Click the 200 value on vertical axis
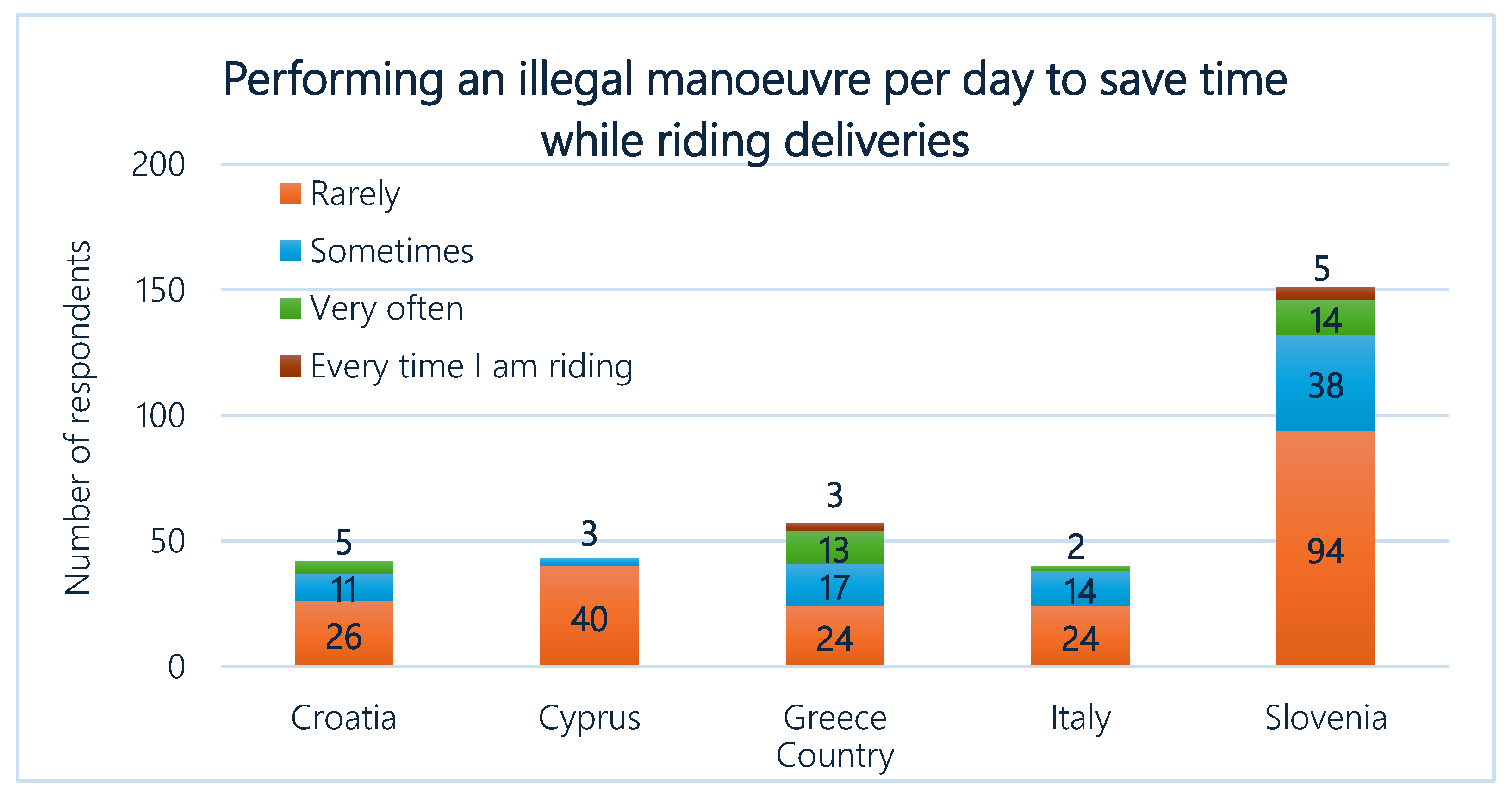The height and width of the screenshot is (798, 1512). tap(158, 164)
